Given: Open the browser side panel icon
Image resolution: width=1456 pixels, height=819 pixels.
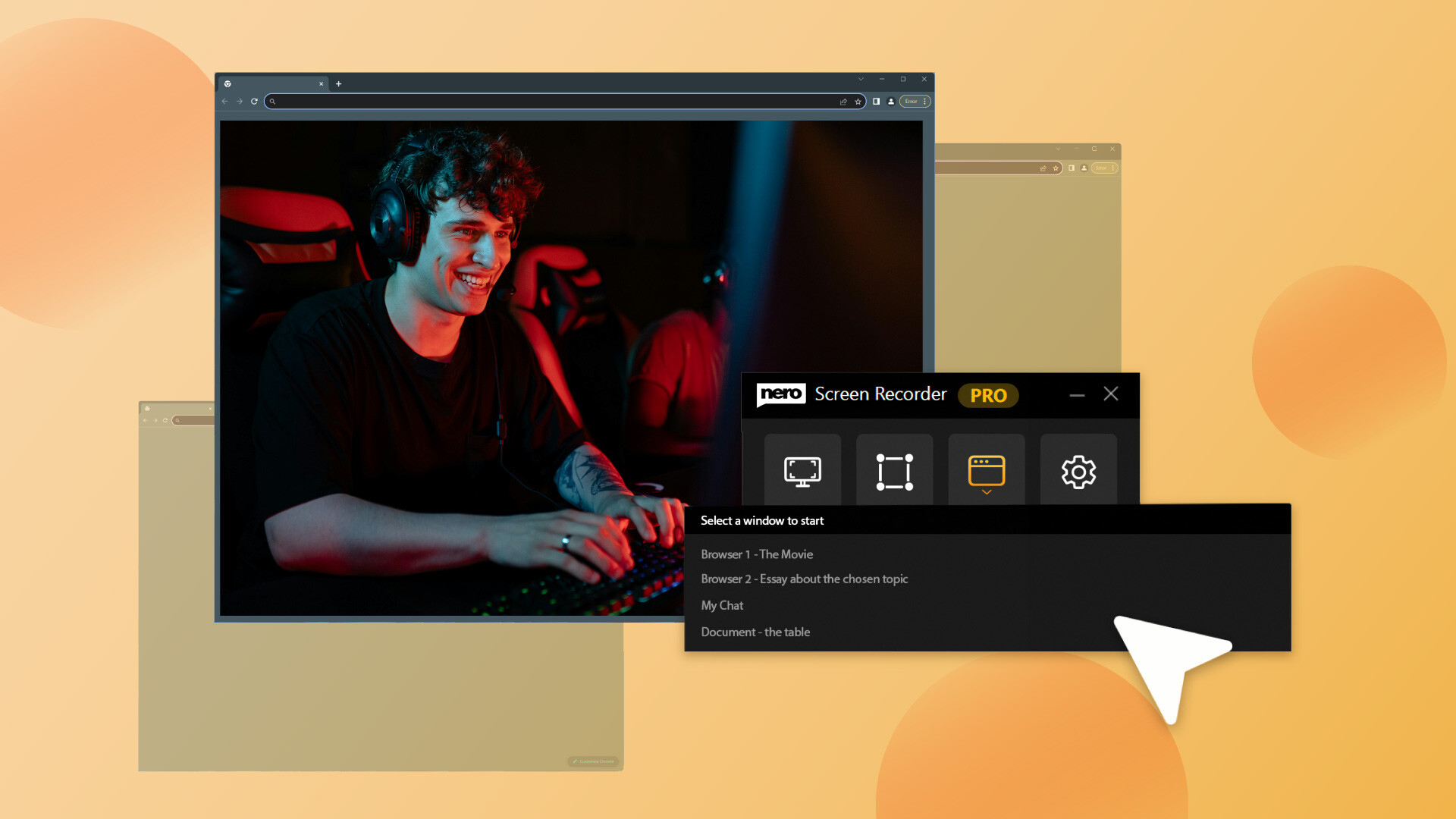Looking at the screenshot, I should pyautogui.click(x=876, y=101).
